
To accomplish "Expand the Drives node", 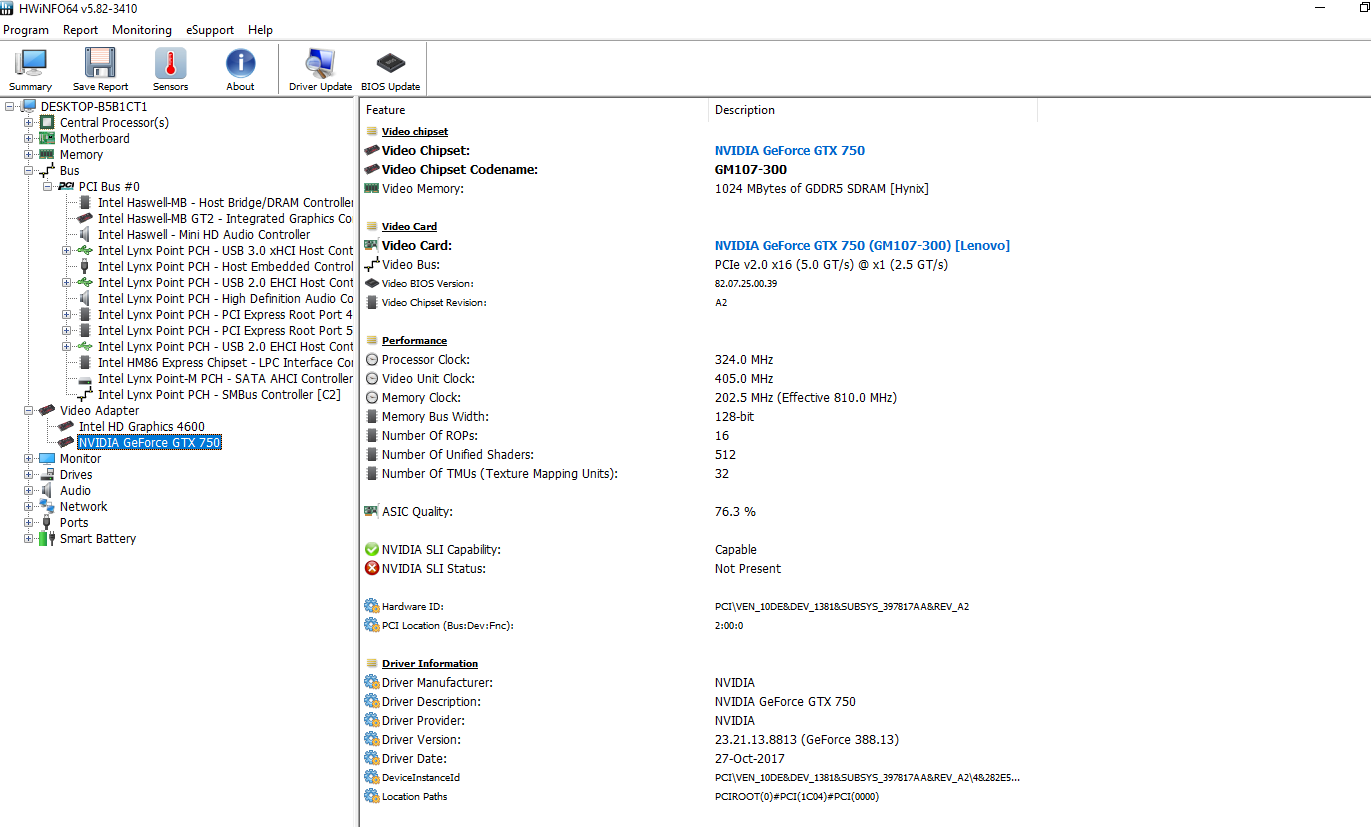I will pyautogui.click(x=29, y=474).
